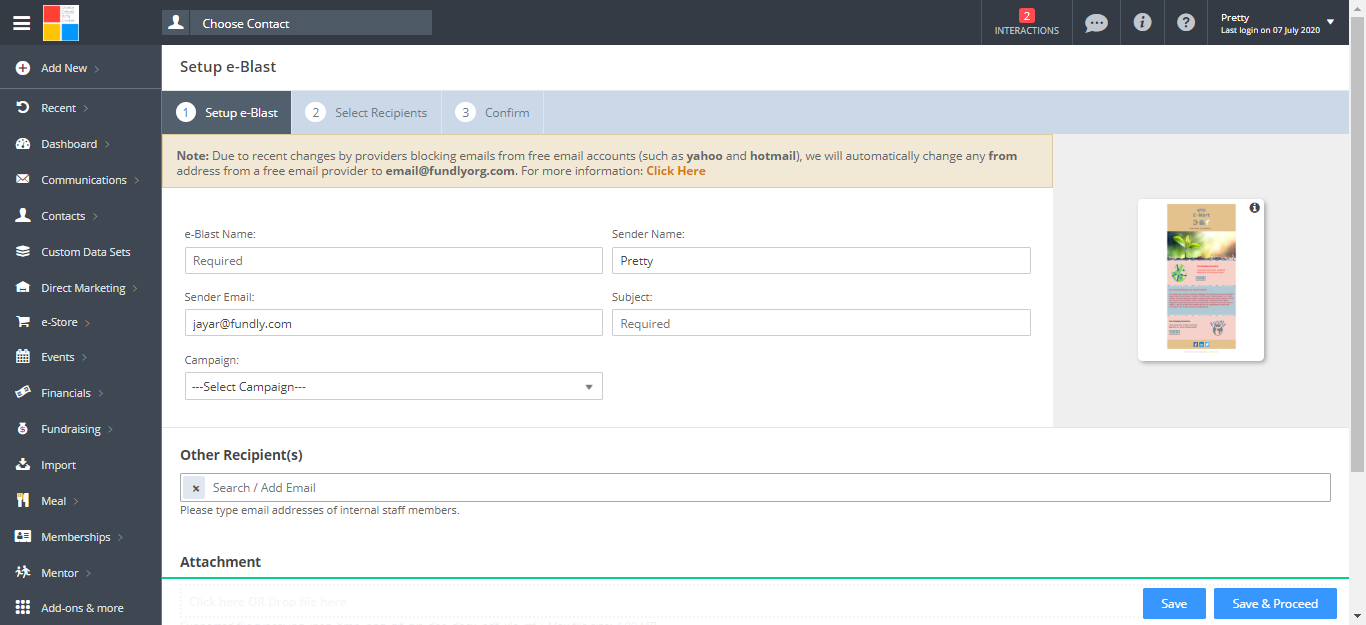
Task: Click the Events menu label
Action: (x=58, y=357)
